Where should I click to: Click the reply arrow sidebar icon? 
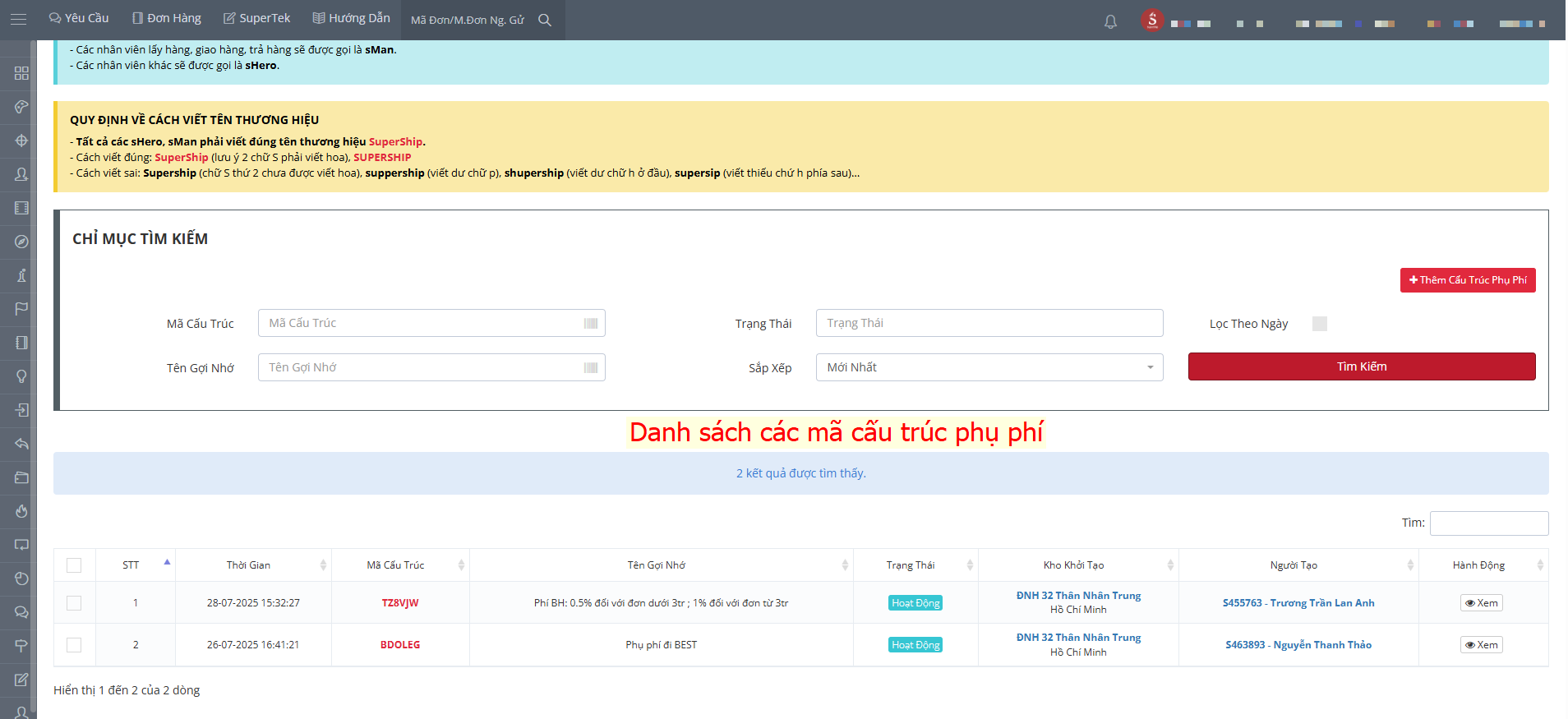click(21, 444)
